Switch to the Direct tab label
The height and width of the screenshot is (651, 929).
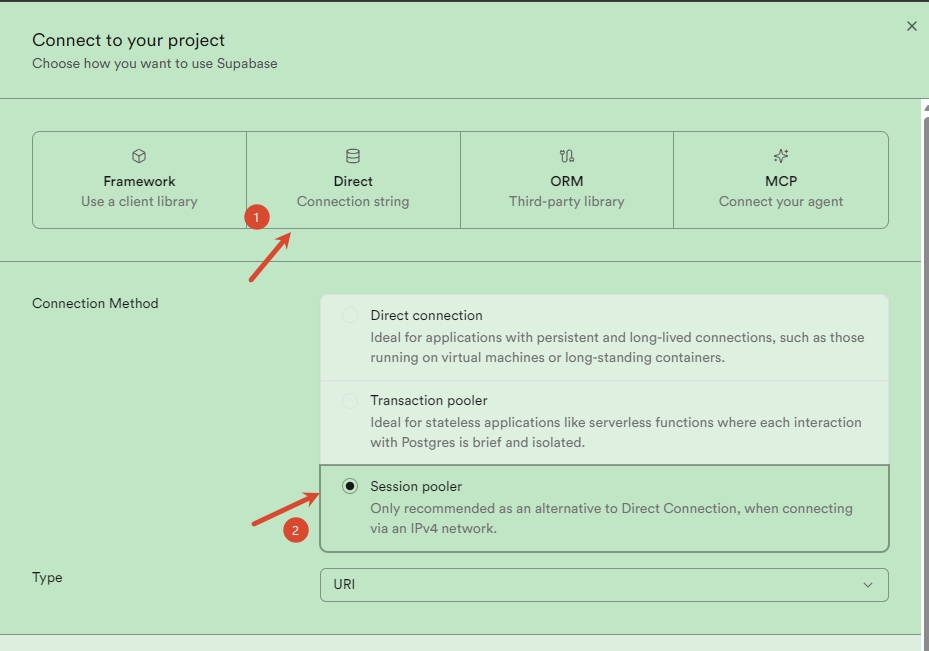click(353, 181)
